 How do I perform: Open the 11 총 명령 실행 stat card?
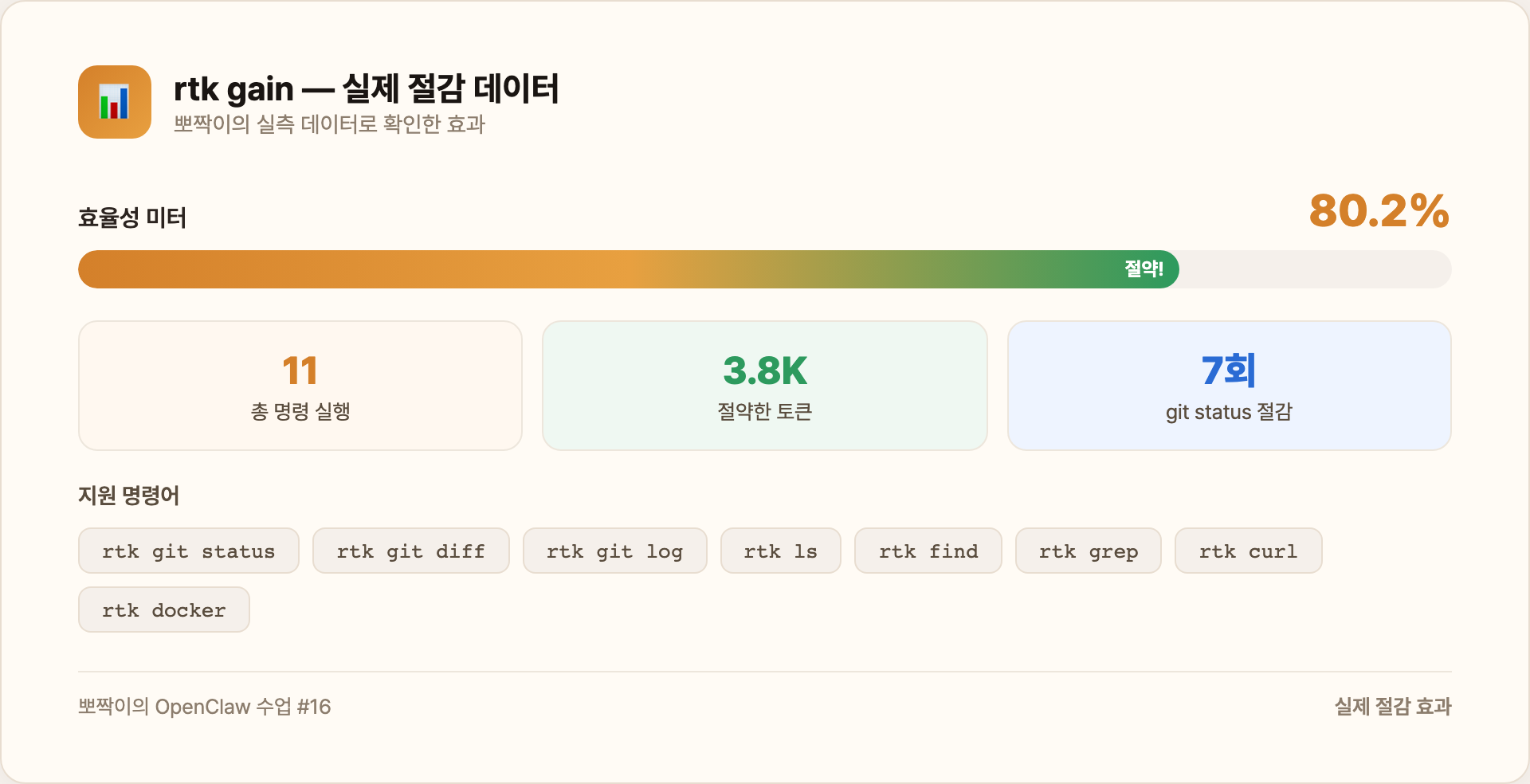[300, 385]
